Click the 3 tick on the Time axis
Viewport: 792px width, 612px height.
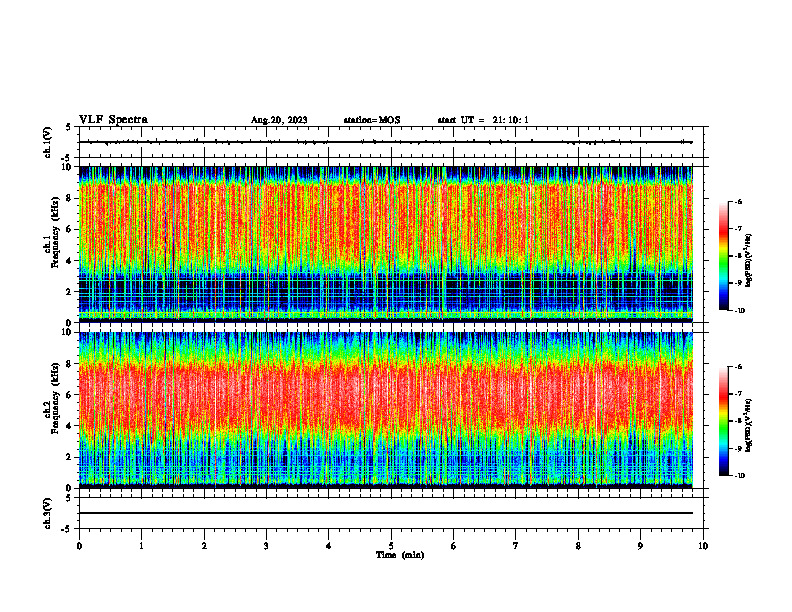[266, 546]
